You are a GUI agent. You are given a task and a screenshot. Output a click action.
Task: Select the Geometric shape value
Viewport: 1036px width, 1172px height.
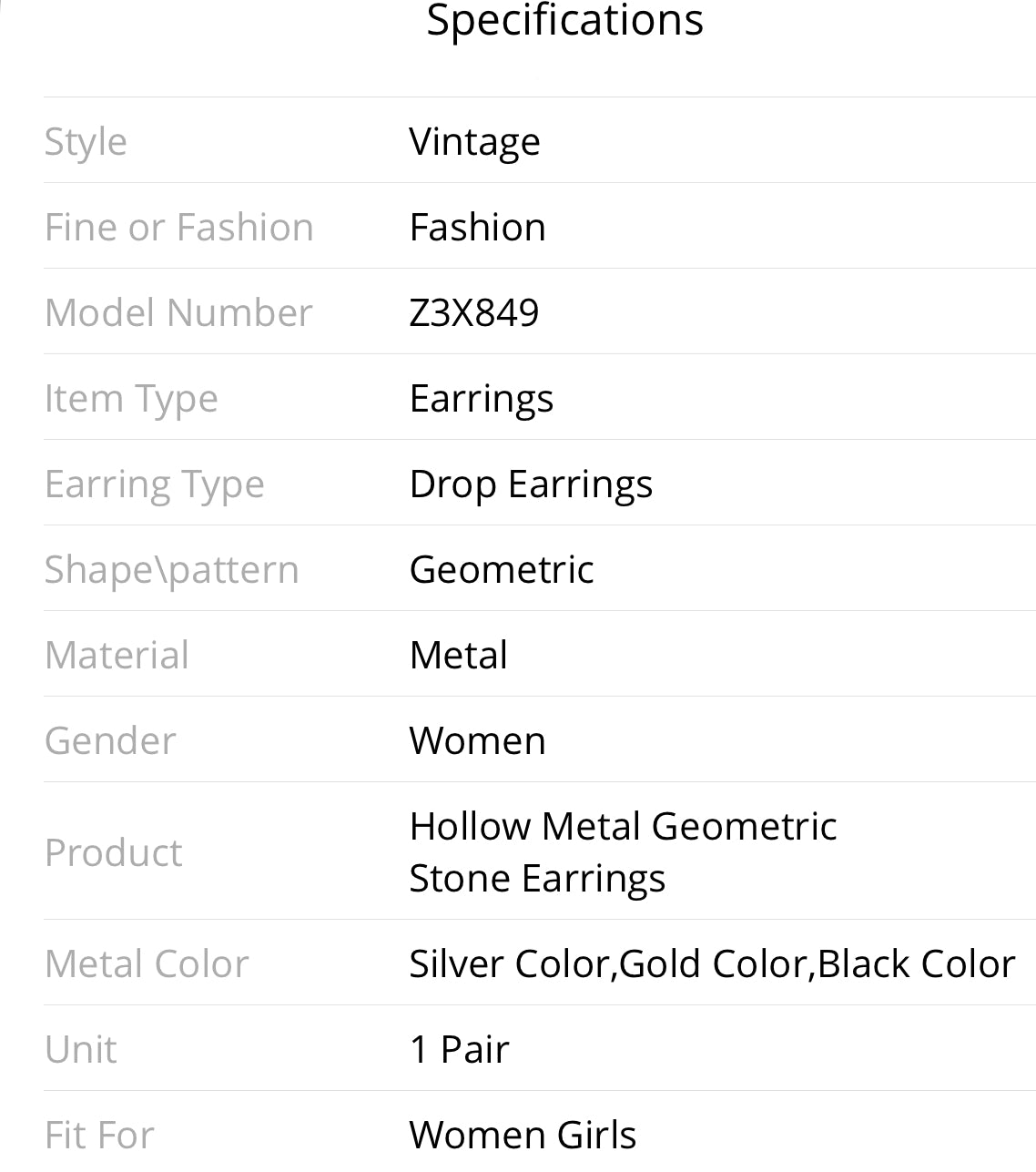tap(502, 570)
